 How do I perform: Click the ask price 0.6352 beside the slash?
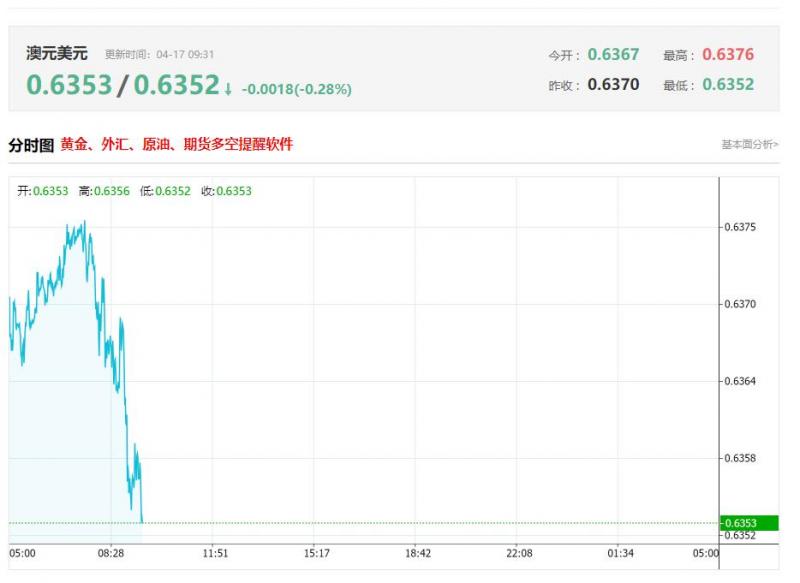(177, 85)
